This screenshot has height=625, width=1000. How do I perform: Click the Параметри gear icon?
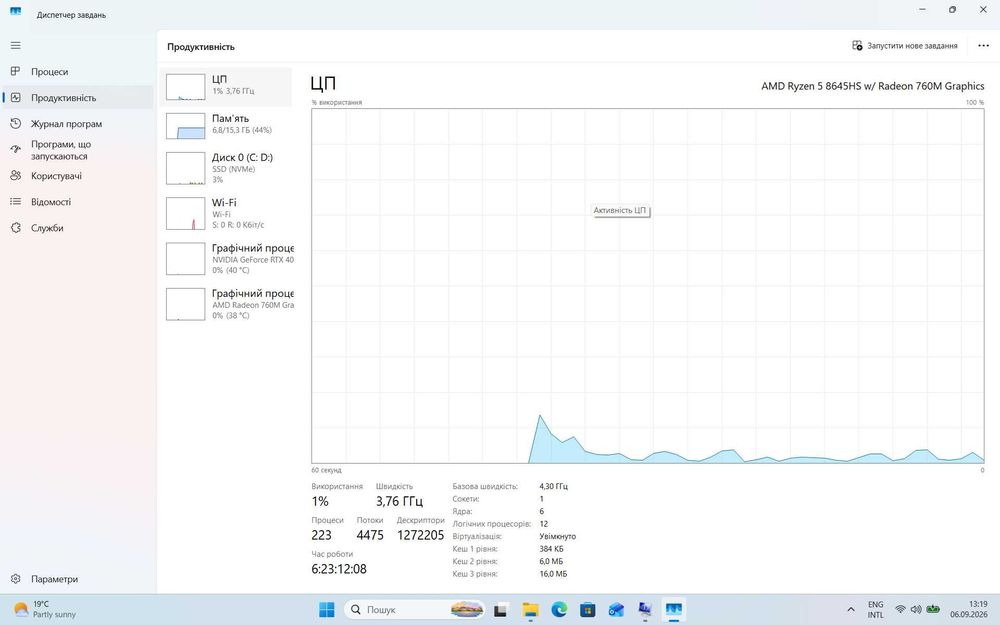[x=16, y=579]
